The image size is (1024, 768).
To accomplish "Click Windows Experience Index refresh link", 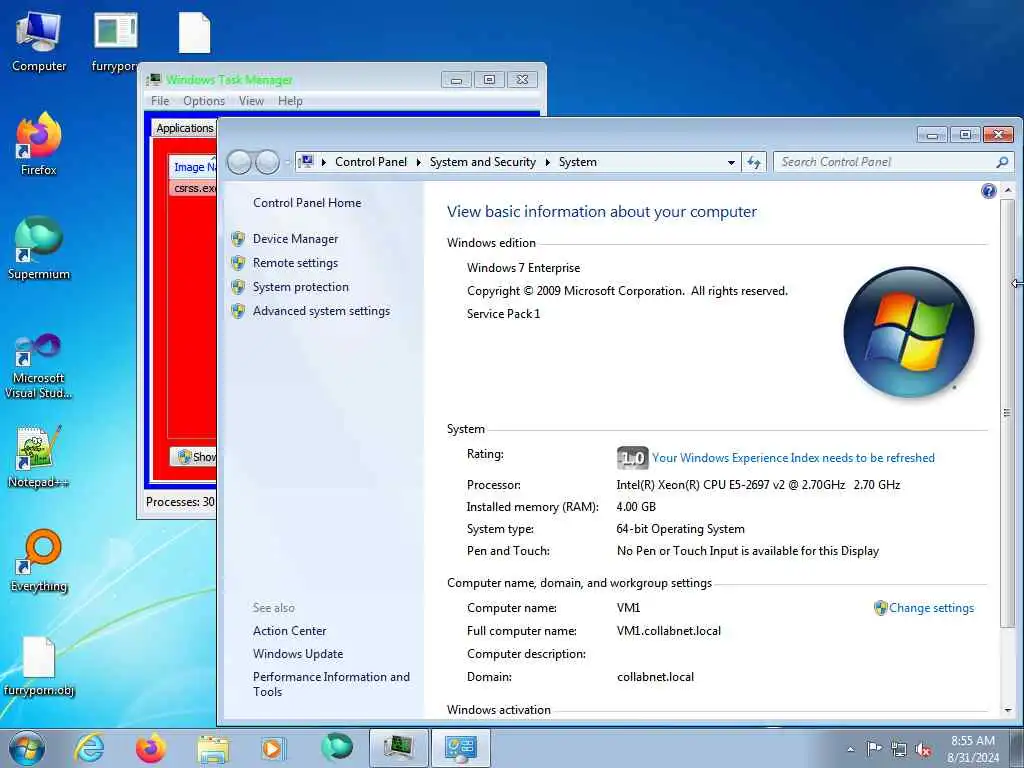I will click(x=793, y=458).
